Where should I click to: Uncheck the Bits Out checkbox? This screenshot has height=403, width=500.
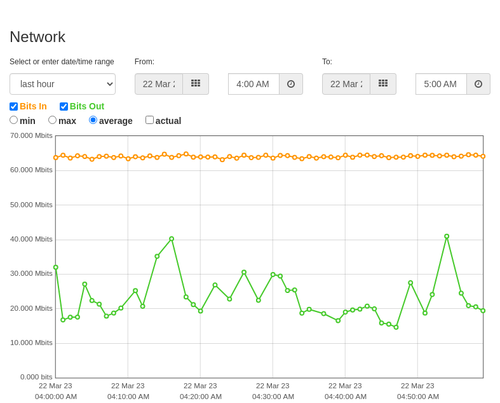[64, 106]
